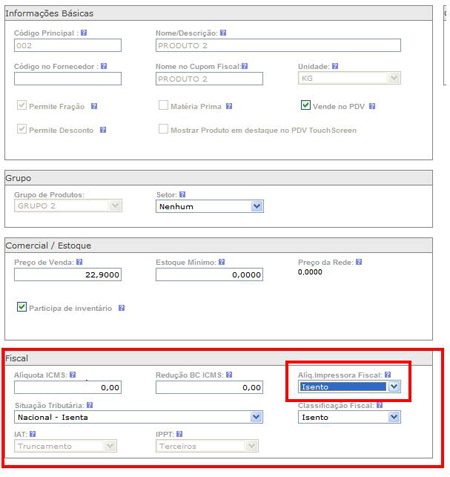
Task: Open help icon beside Código Principal
Action: pos(84,33)
